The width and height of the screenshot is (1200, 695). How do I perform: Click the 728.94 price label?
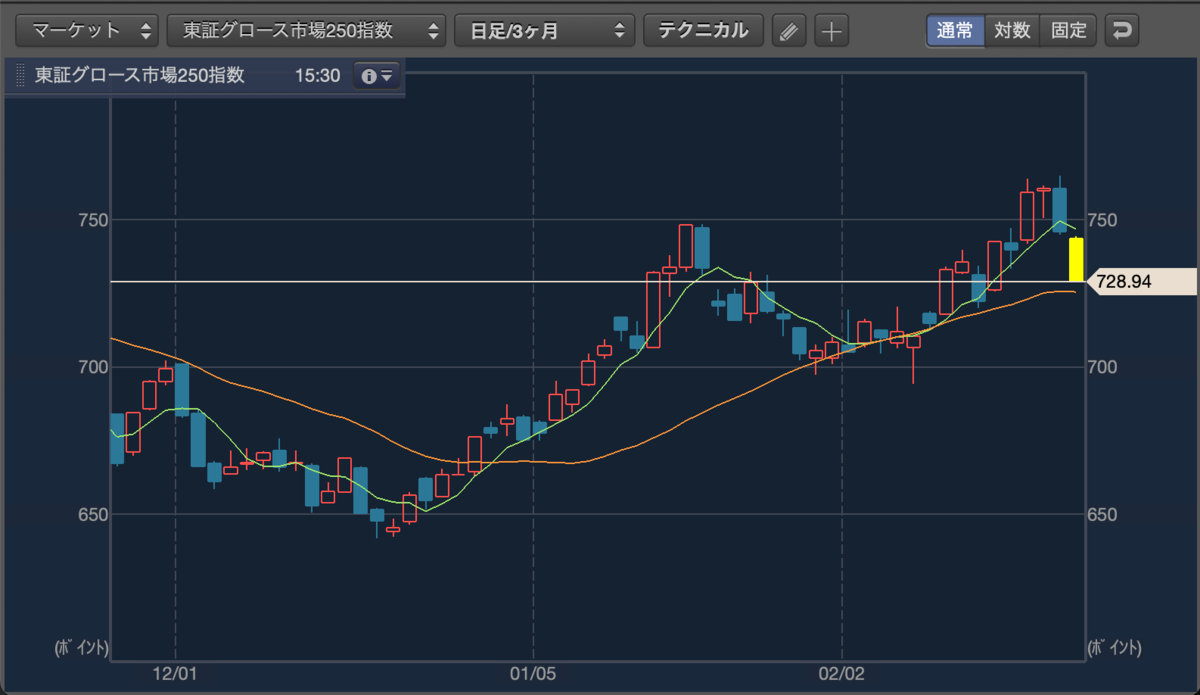point(1140,282)
